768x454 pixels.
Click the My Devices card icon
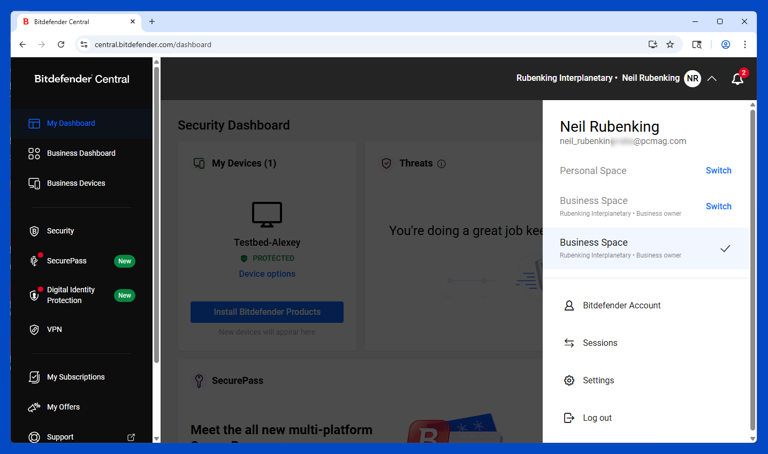point(199,163)
